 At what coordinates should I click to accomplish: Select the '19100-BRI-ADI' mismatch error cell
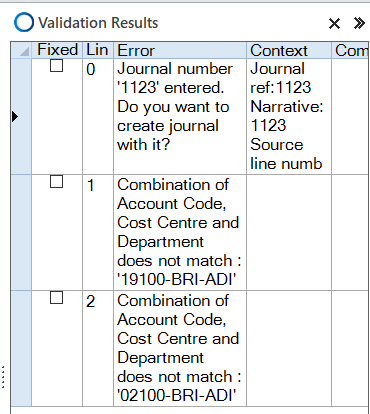(x=180, y=232)
